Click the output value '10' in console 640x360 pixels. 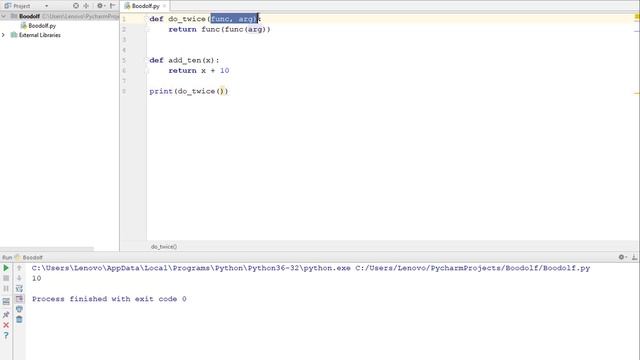click(36, 278)
